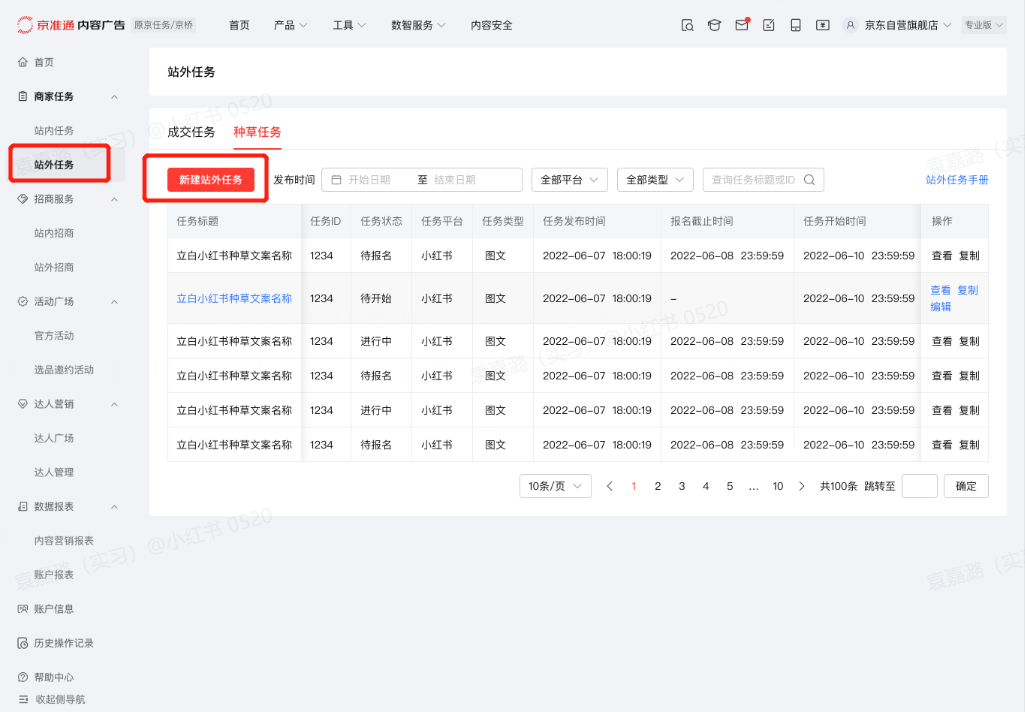Image resolution: width=1025 pixels, height=712 pixels.
Task: Click the question mark icon by 帮助中心
Action: (x=23, y=677)
